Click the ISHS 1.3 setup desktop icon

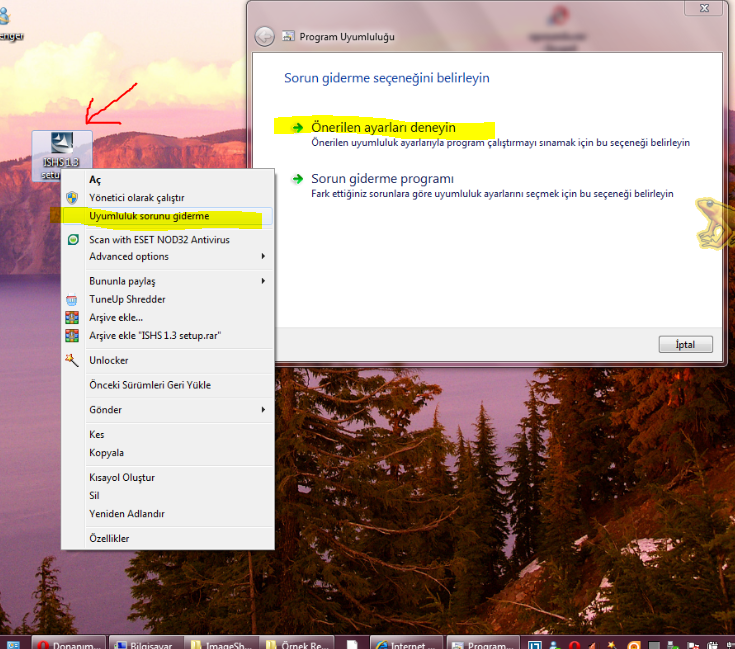(x=62, y=152)
